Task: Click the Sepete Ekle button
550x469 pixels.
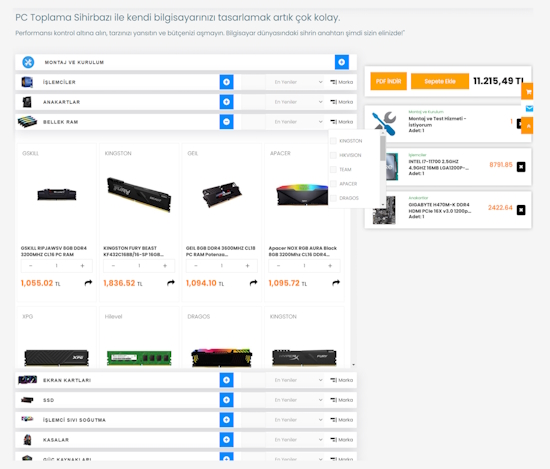Action: [440, 81]
